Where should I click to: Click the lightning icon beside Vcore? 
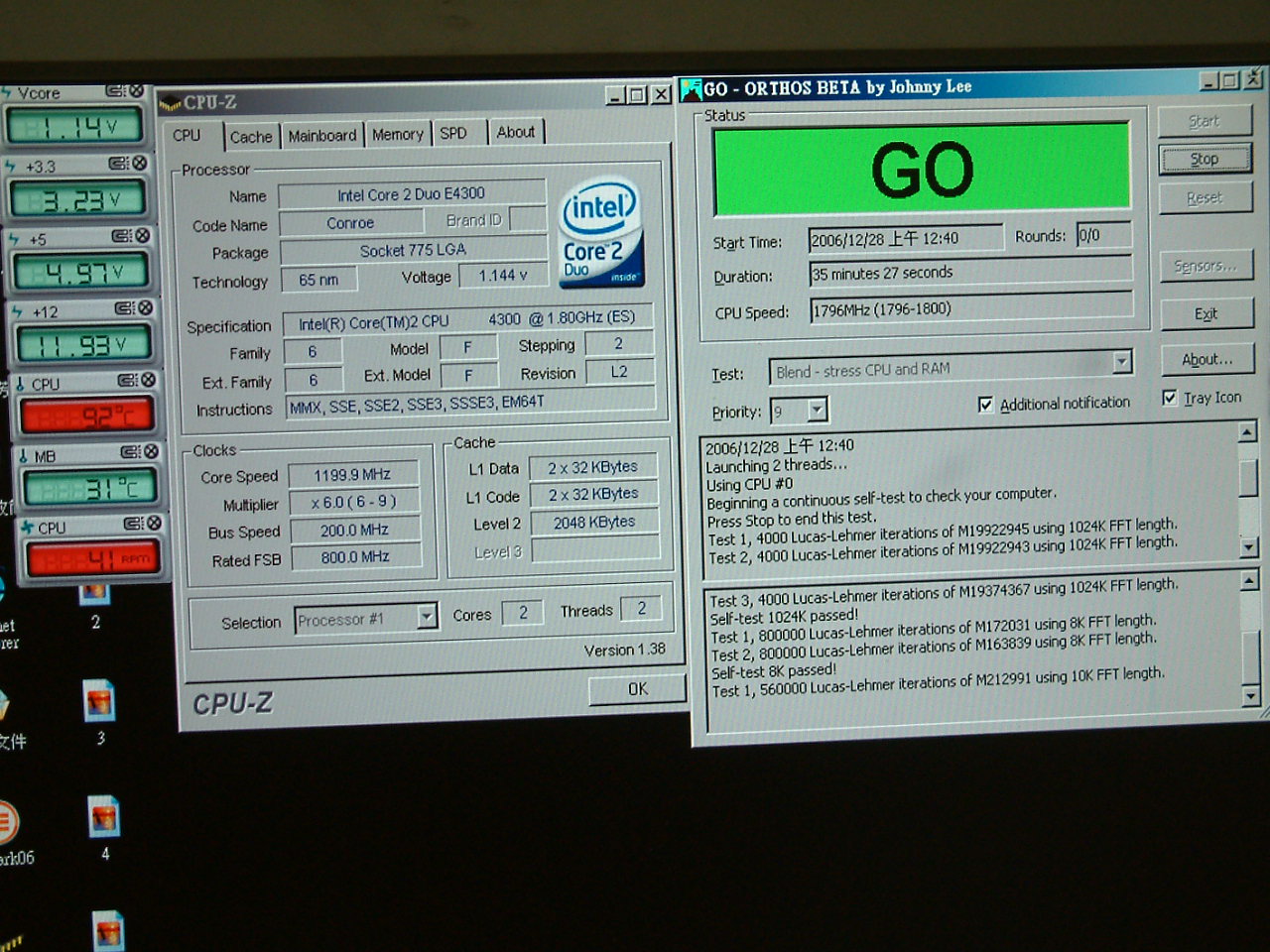7,93
